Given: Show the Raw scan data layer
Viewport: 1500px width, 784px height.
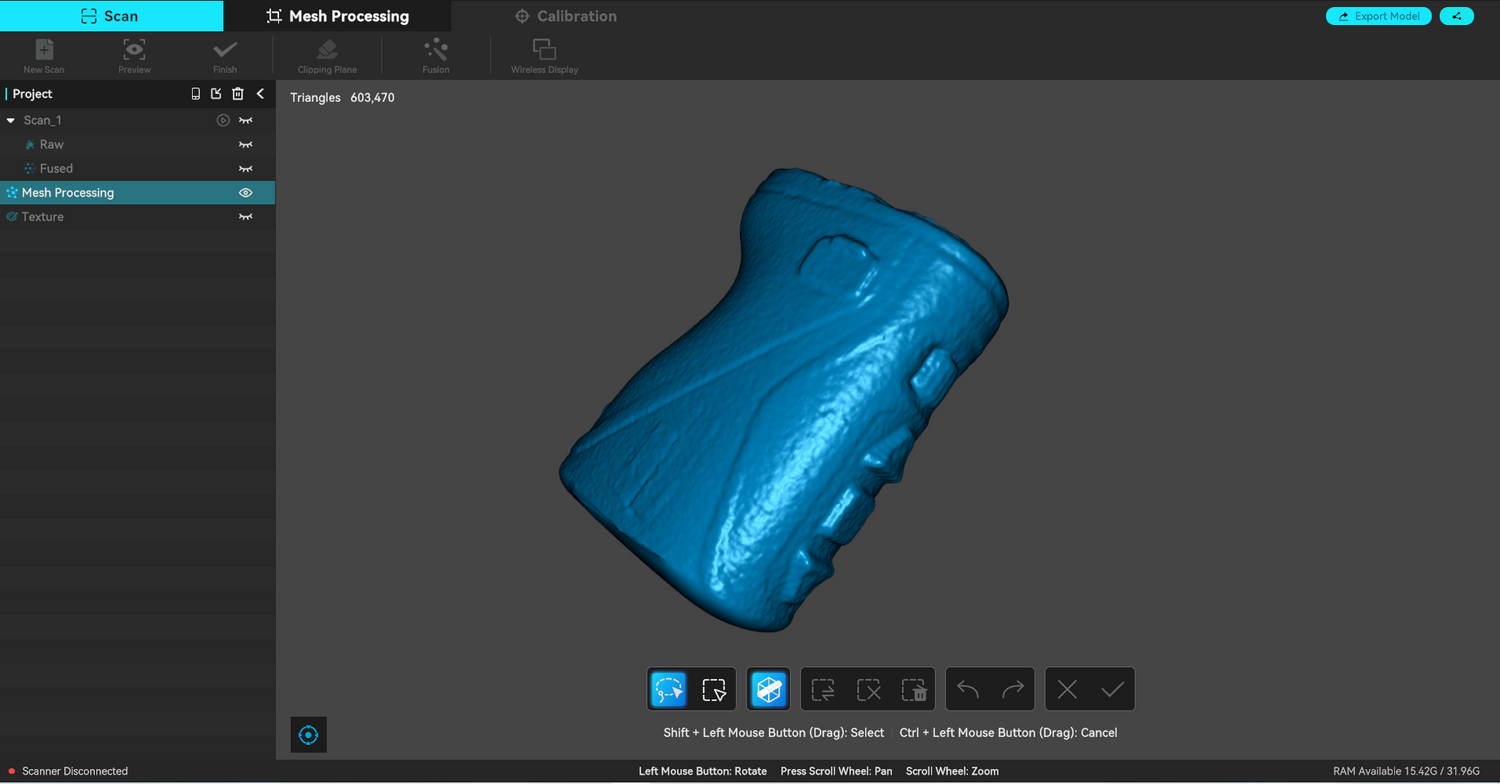Looking at the screenshot, I should tap(245, 145).
